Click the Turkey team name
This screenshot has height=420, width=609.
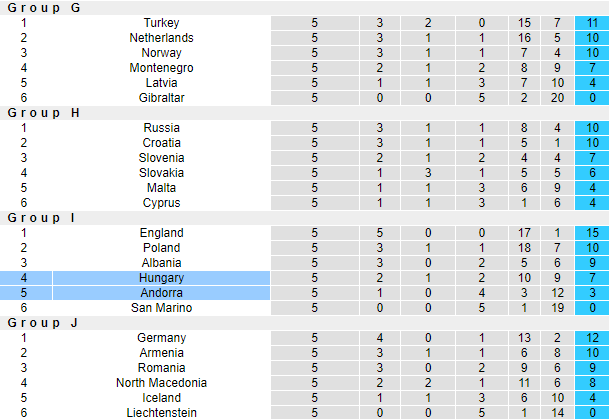(161, 23)
